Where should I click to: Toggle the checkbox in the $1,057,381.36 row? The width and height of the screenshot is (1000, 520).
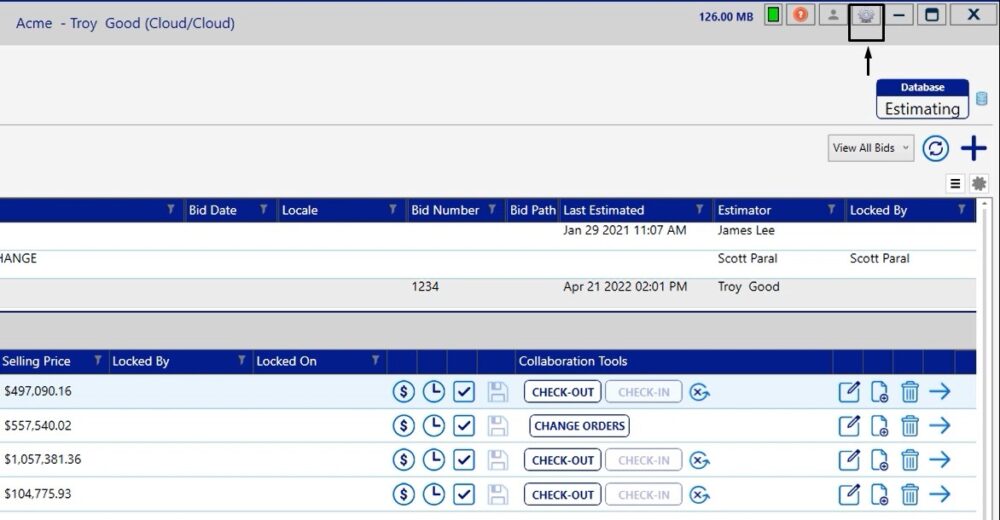pos(463,460)
